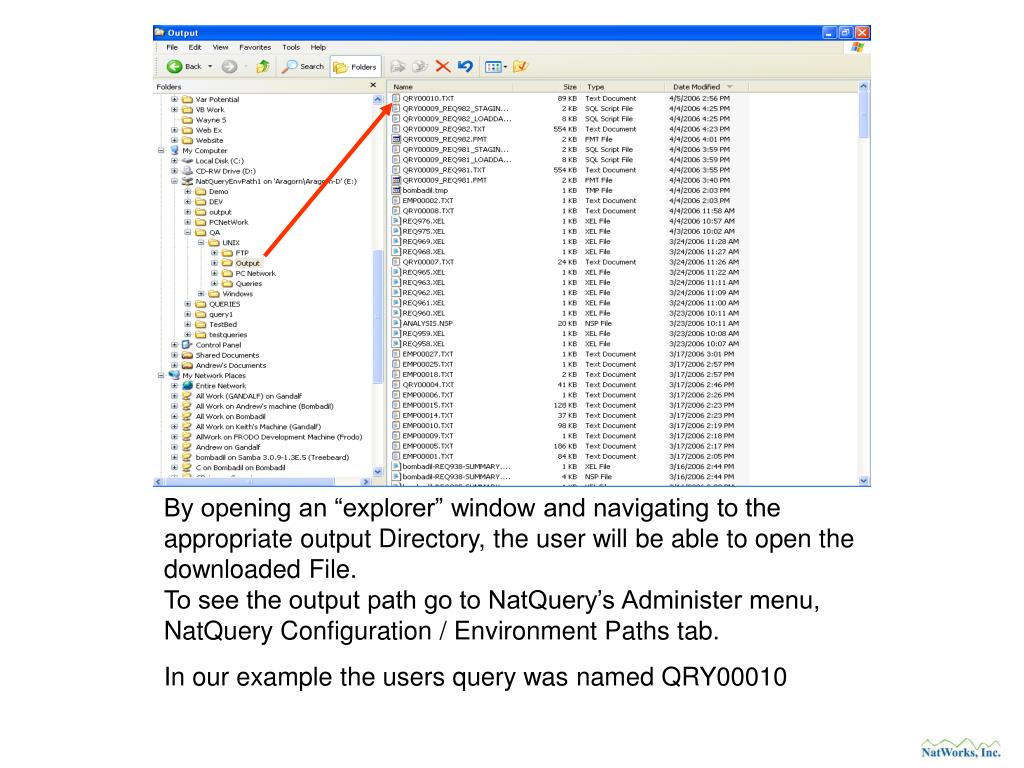Click the My Computer icon in tree

[174, 151]
